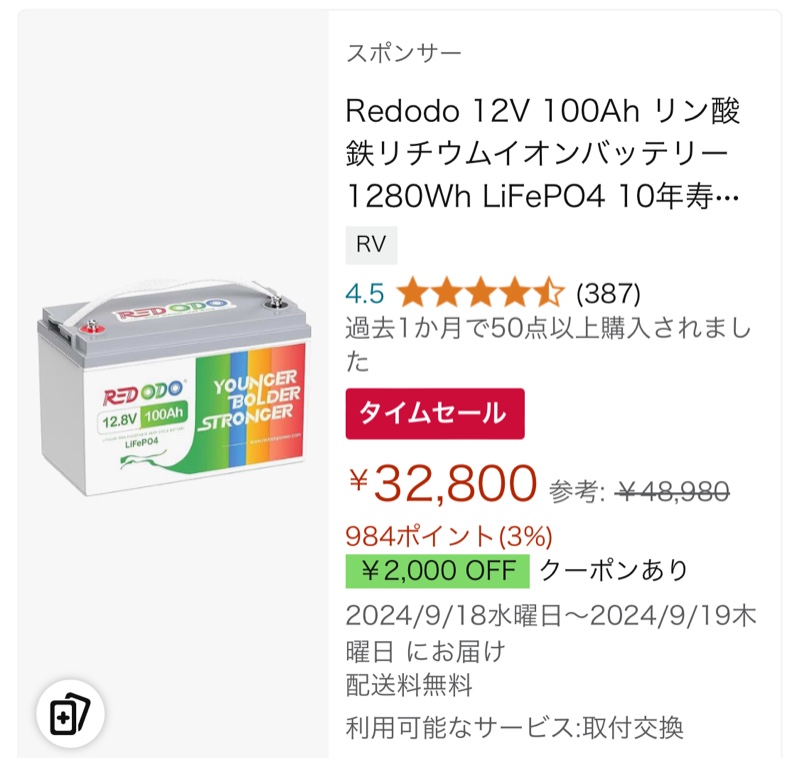This screenshot has height=759, width=800.
Task: Click the 984ポイント (3%) points text
Action: pyautogui.click(x=449, y=537)
